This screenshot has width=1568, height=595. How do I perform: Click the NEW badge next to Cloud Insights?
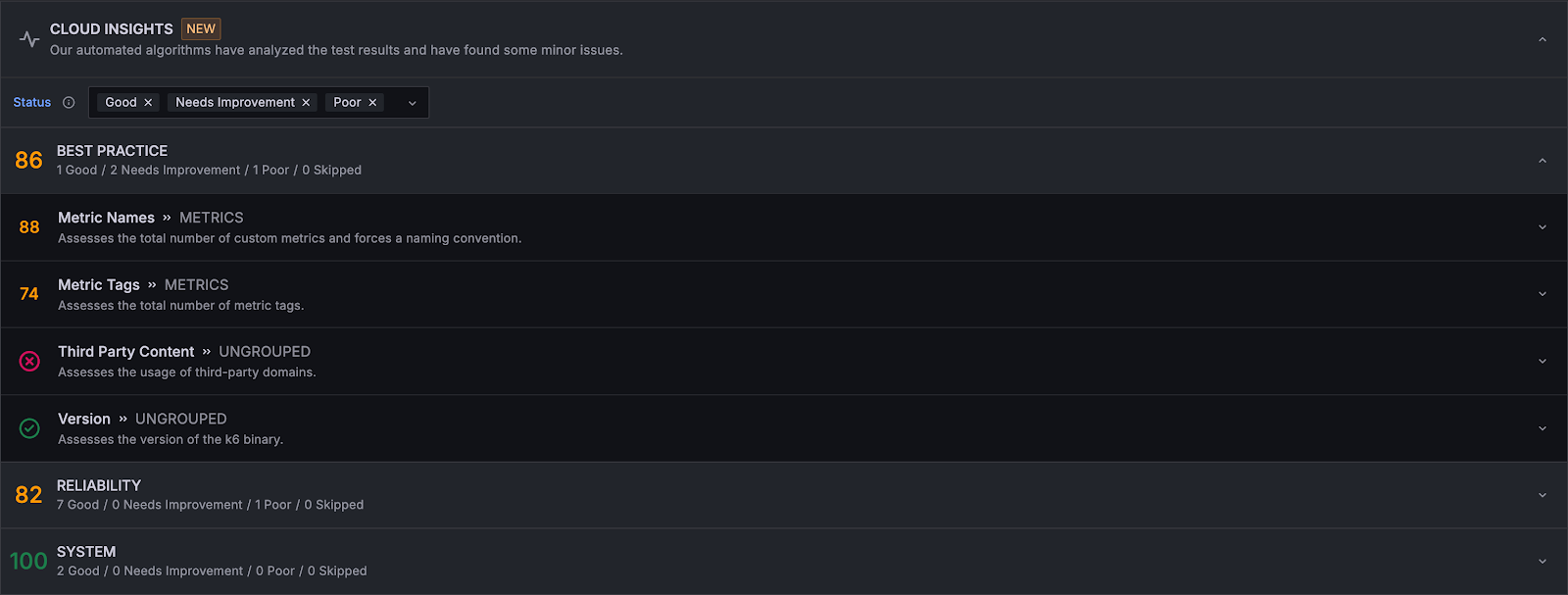200,28
